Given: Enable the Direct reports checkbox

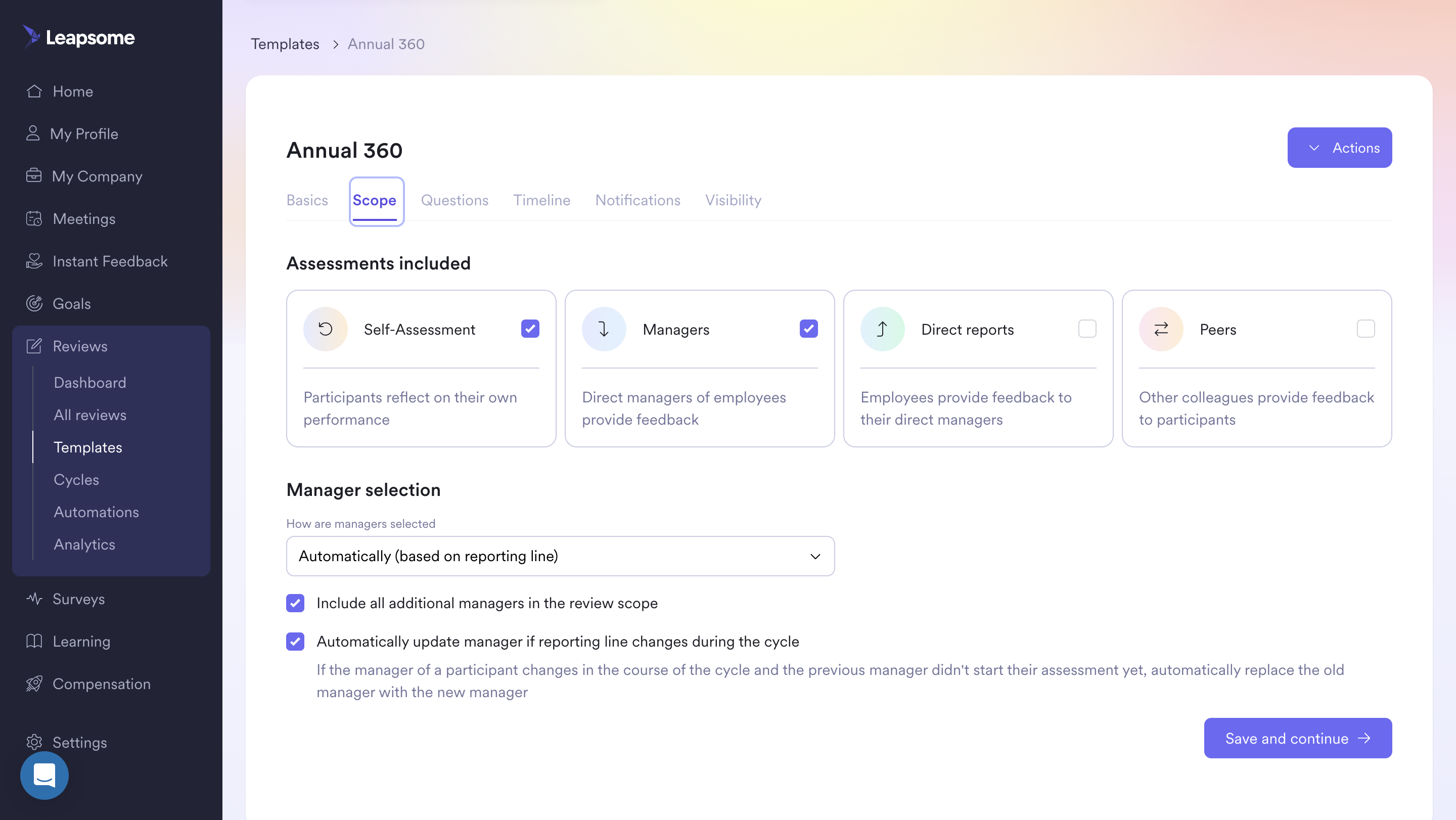Looking at the screenshot, I should [x=1087, y=329].
